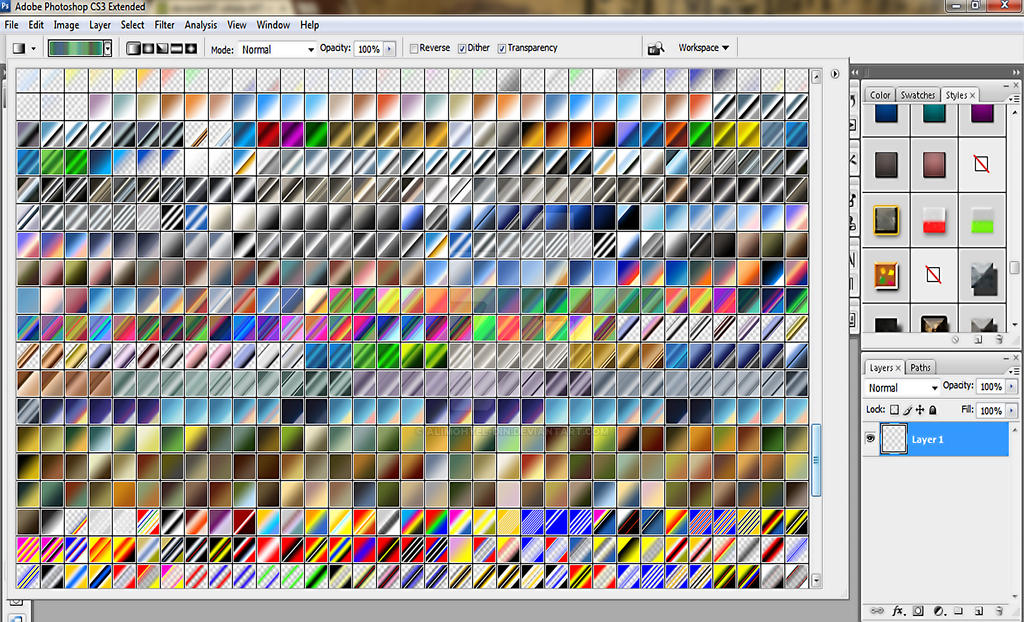Create a new group icon in Layers panel
Screen dimensions: 1024x622
pos(958,611)
